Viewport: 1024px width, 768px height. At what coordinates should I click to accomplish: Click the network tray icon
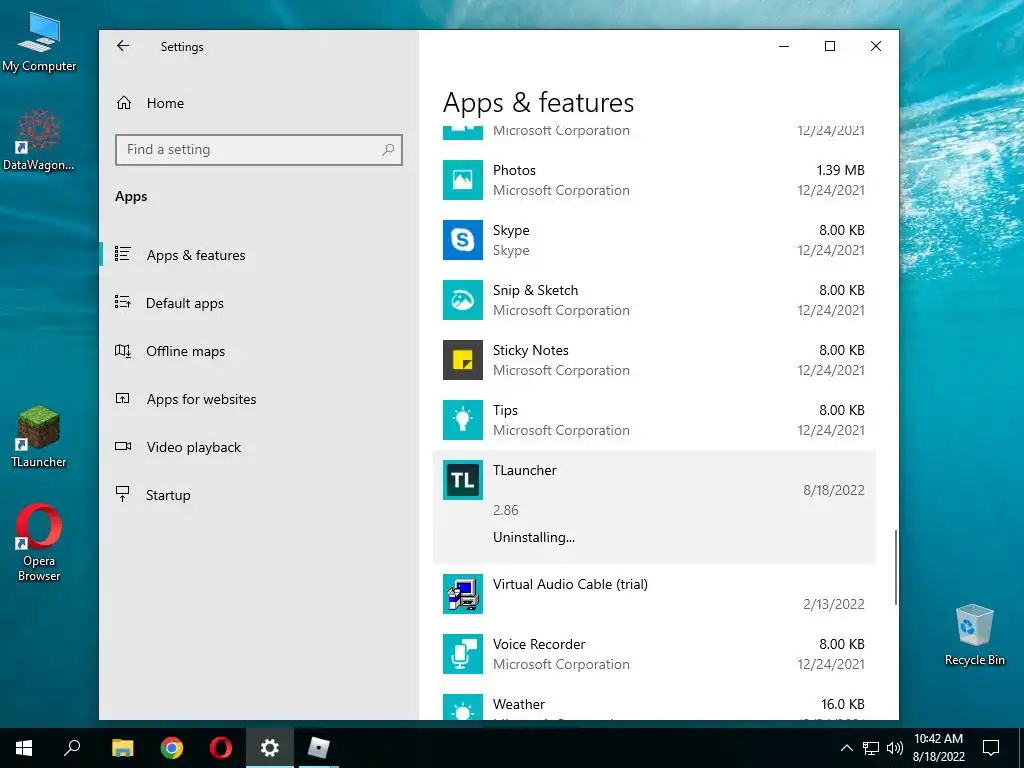click(871, 748)
